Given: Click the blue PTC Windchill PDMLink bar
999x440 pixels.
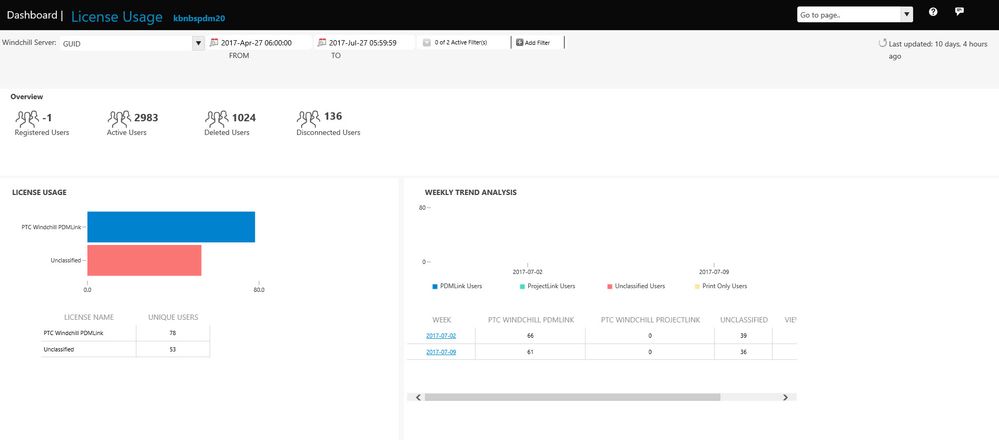Looking at the screenshot, I should coord(170,227).
